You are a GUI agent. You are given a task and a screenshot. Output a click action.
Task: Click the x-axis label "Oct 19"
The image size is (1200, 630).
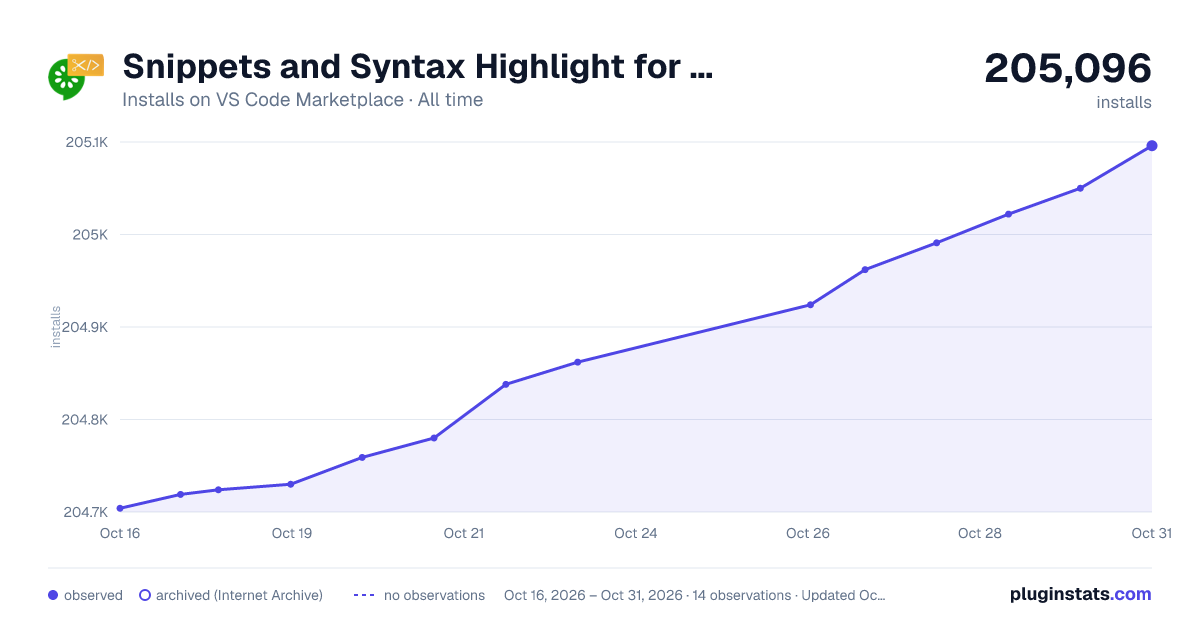pyautogui.click(x=292, y=533)
